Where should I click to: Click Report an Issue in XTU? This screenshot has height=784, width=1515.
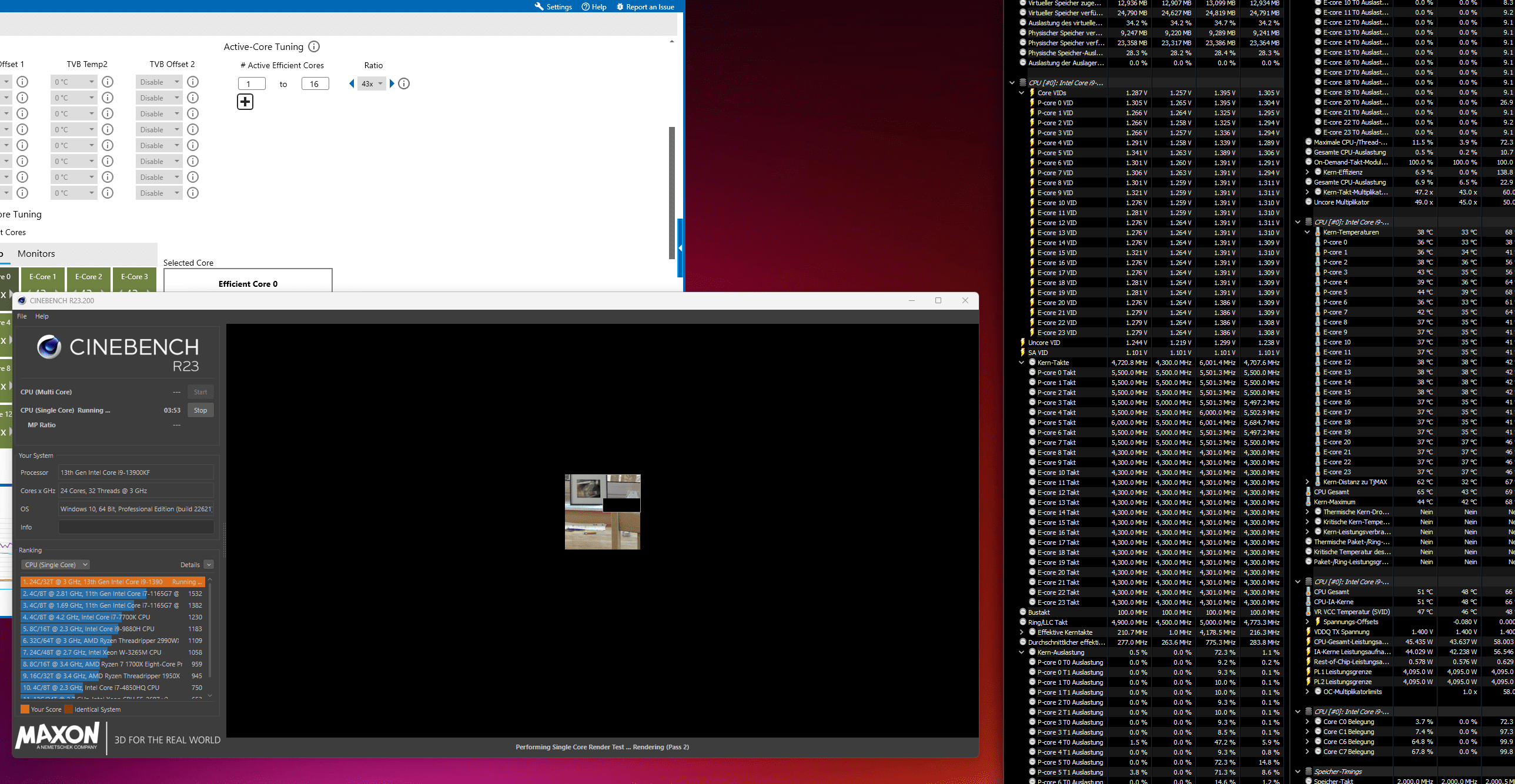(x=644, y=6)
